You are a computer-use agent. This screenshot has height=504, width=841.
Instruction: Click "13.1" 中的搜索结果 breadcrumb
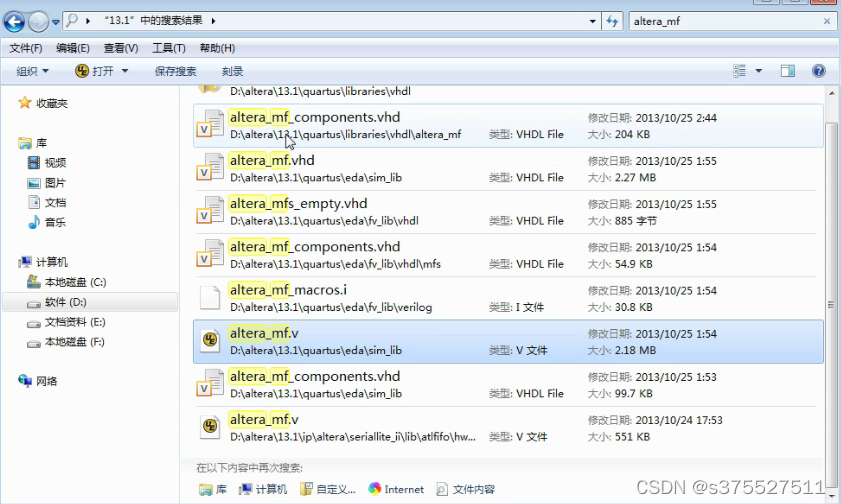pyautogui.click(x=153, y=21)
